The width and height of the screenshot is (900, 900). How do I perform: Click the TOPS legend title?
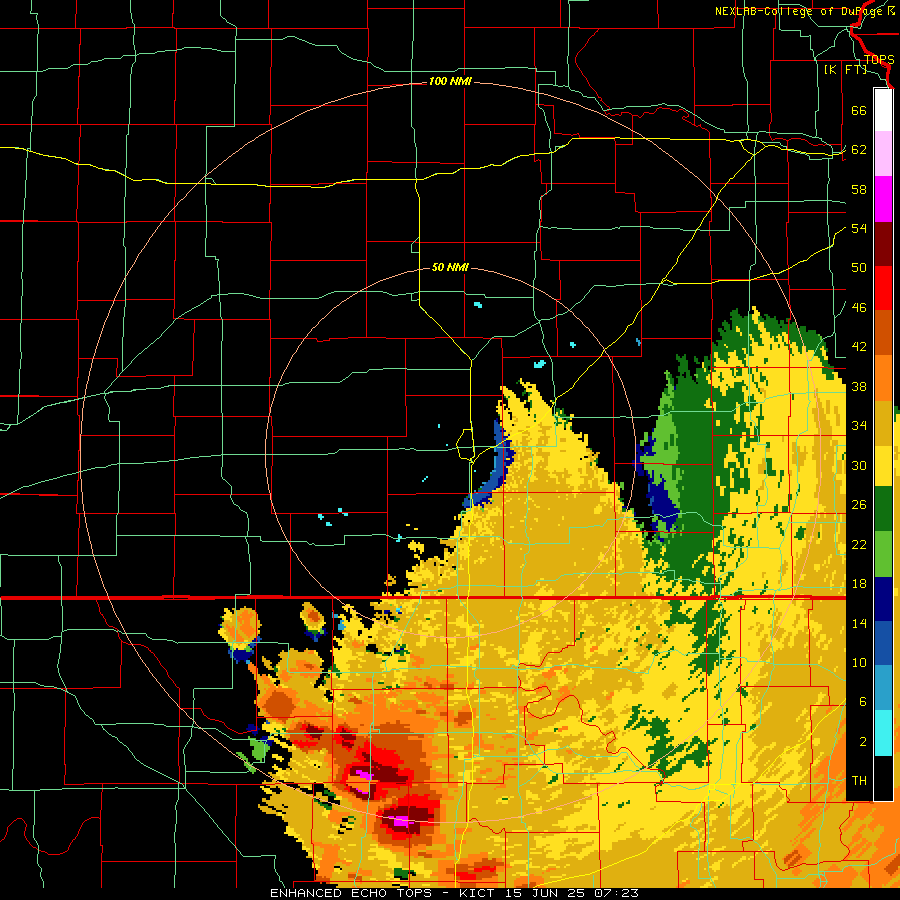pos(879,60)
